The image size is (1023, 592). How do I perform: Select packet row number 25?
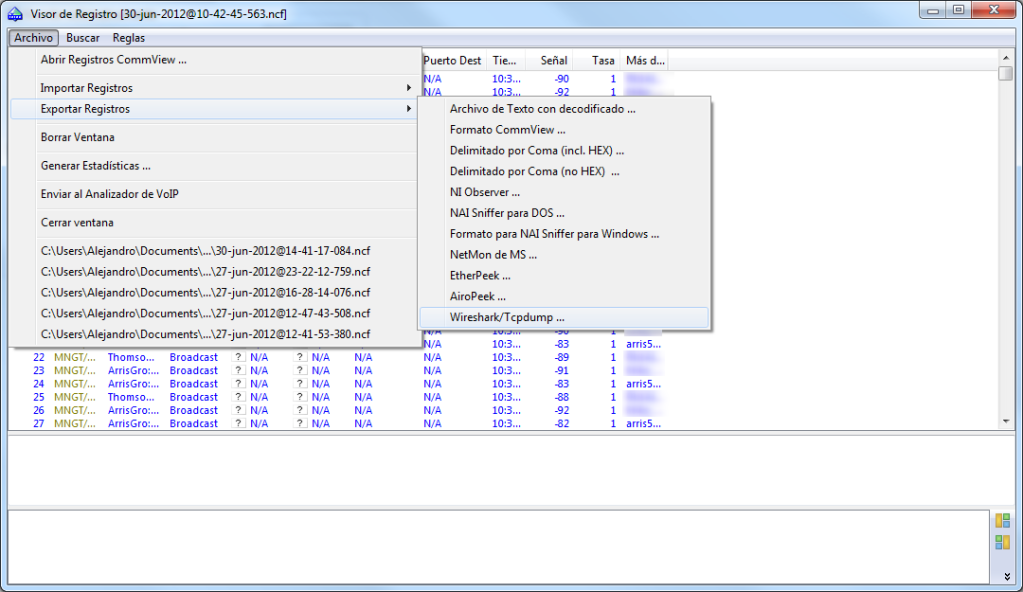336,397
